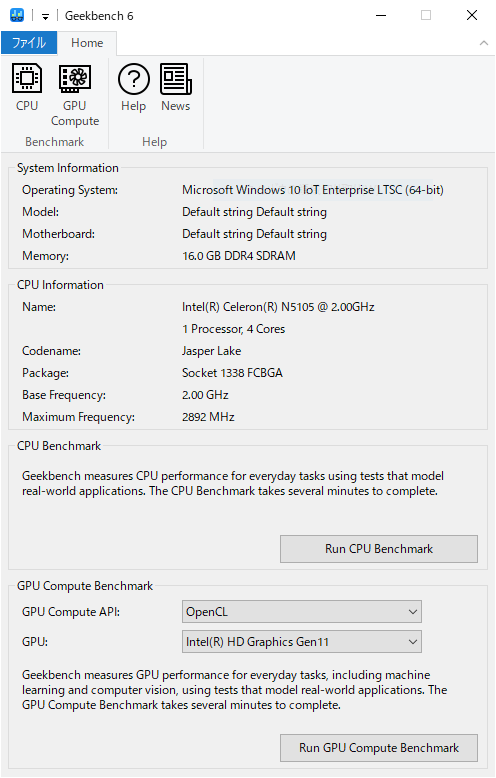The width and height of the screenshot is (496, 778).
Task: Click the '2892 MHz' maximum frequency value
Action: pos(208,416)
